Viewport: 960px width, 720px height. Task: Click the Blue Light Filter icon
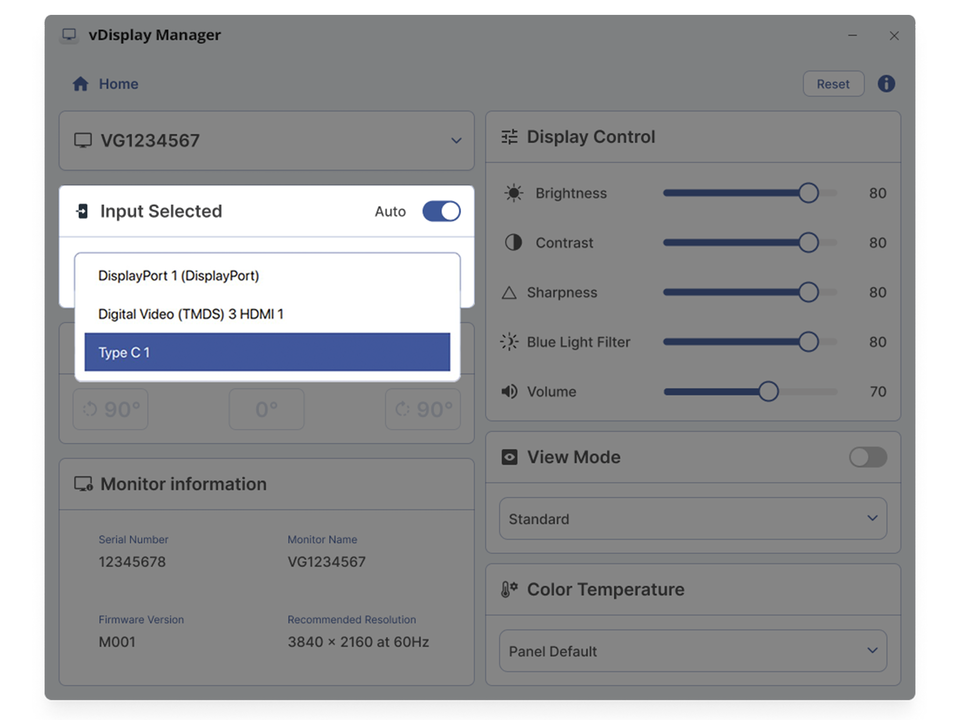(510, 342)
